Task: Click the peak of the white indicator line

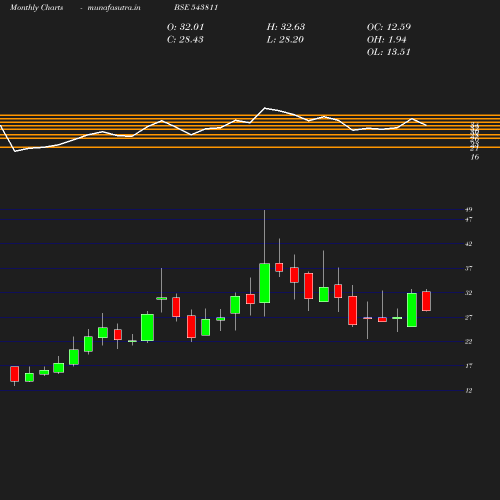Action: point(265,108)
